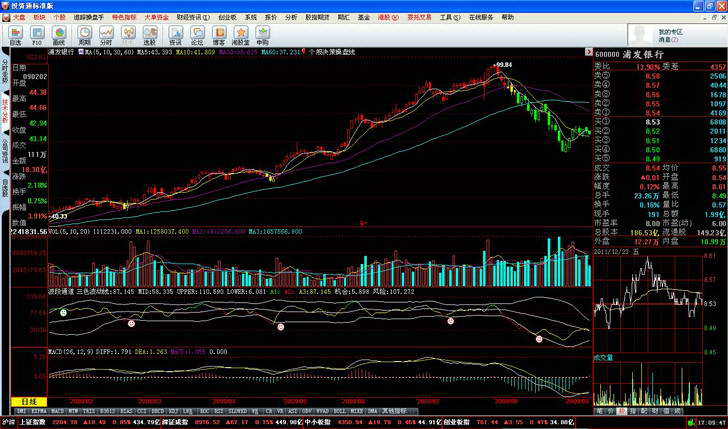Switch to 分时走势 side tab
Screen dimensions: 728x429
[x=5, y=70]
